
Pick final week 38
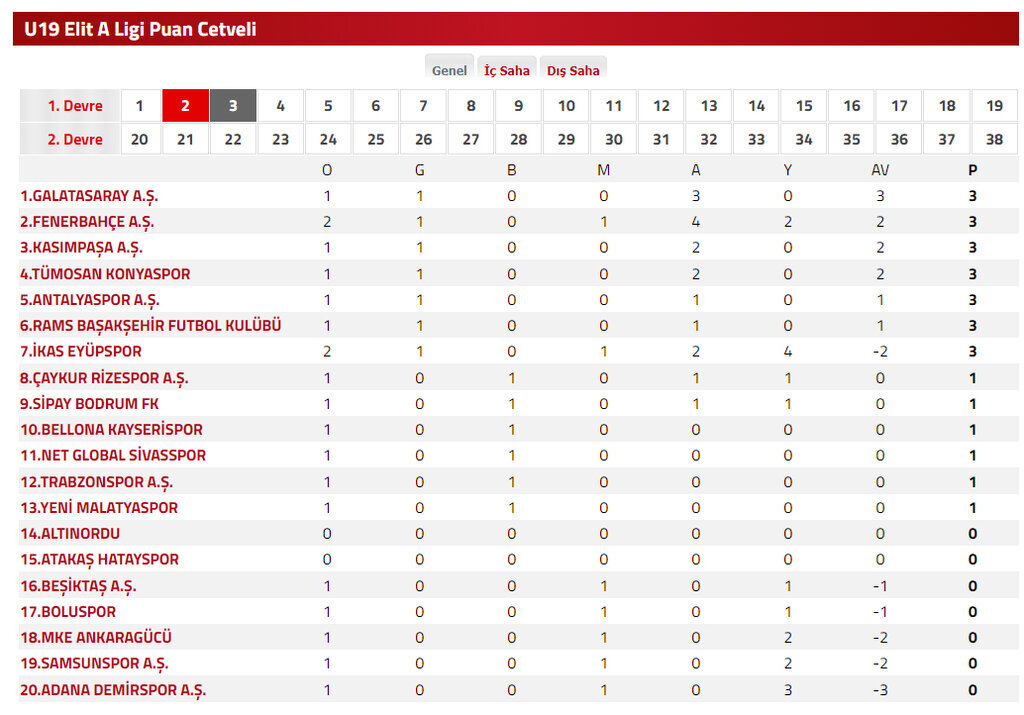coord(994,140)
